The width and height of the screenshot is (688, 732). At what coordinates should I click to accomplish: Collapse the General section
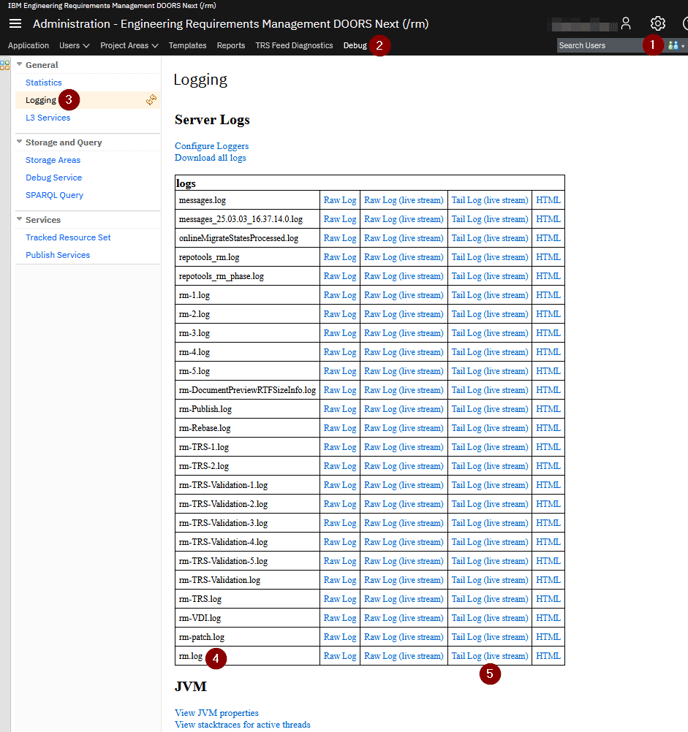pyautogui.click(x=19, y=64)
